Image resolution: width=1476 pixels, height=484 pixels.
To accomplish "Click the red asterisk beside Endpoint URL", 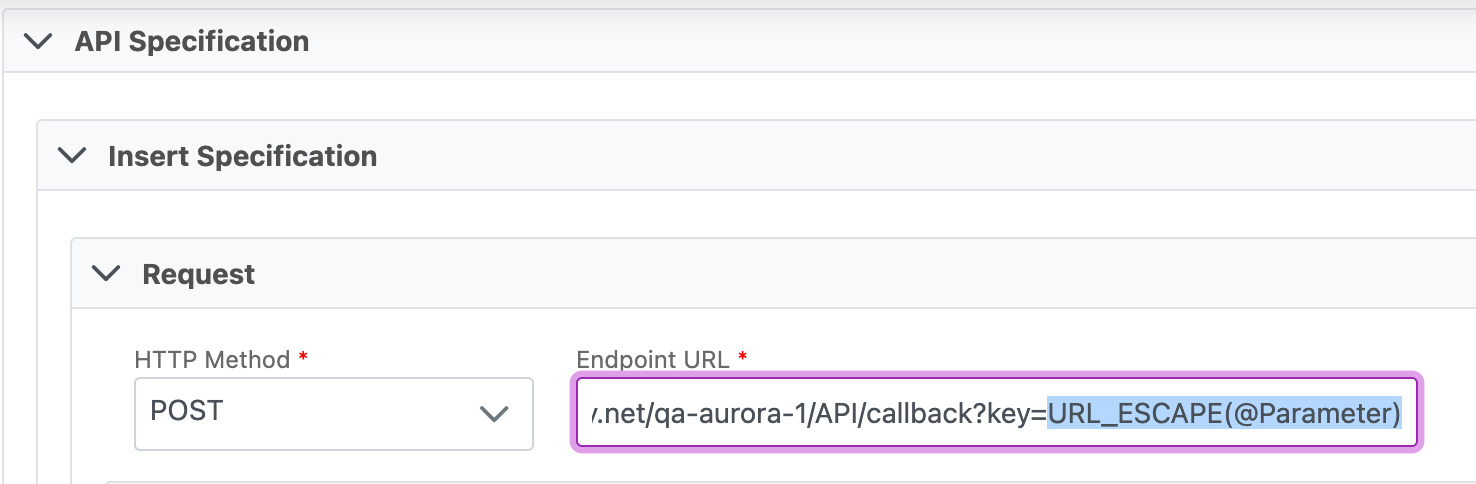I will [x=742, y=357].
